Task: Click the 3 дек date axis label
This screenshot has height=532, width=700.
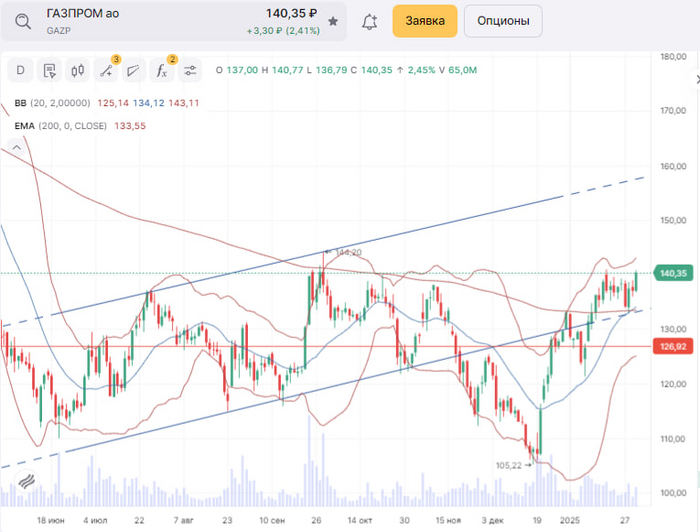Action: pos(492,520)
